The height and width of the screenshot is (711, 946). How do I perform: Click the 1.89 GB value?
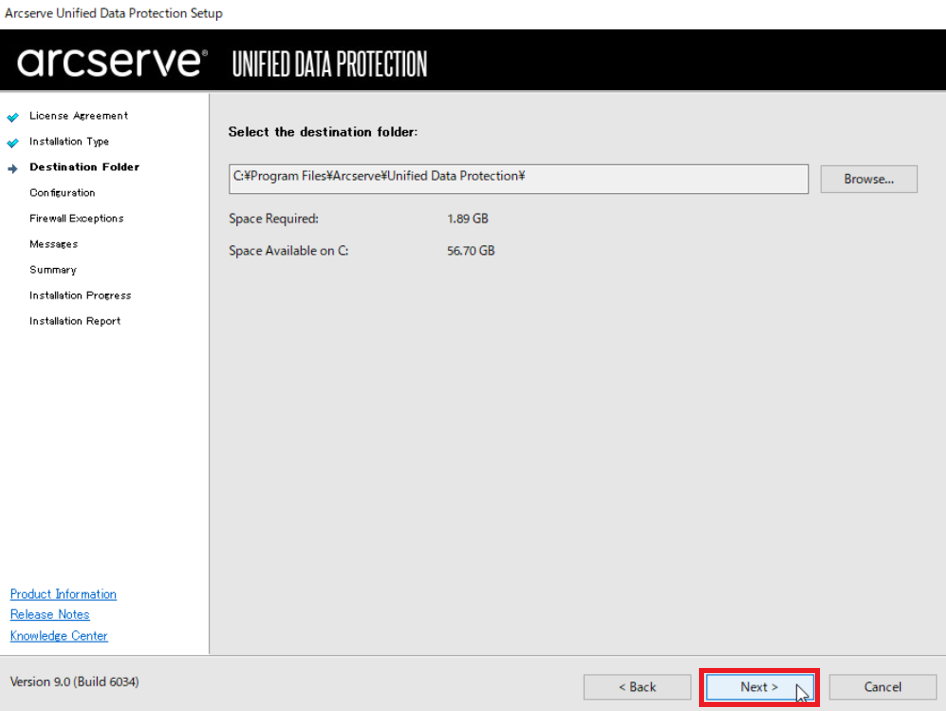click(x=468, y=218)
